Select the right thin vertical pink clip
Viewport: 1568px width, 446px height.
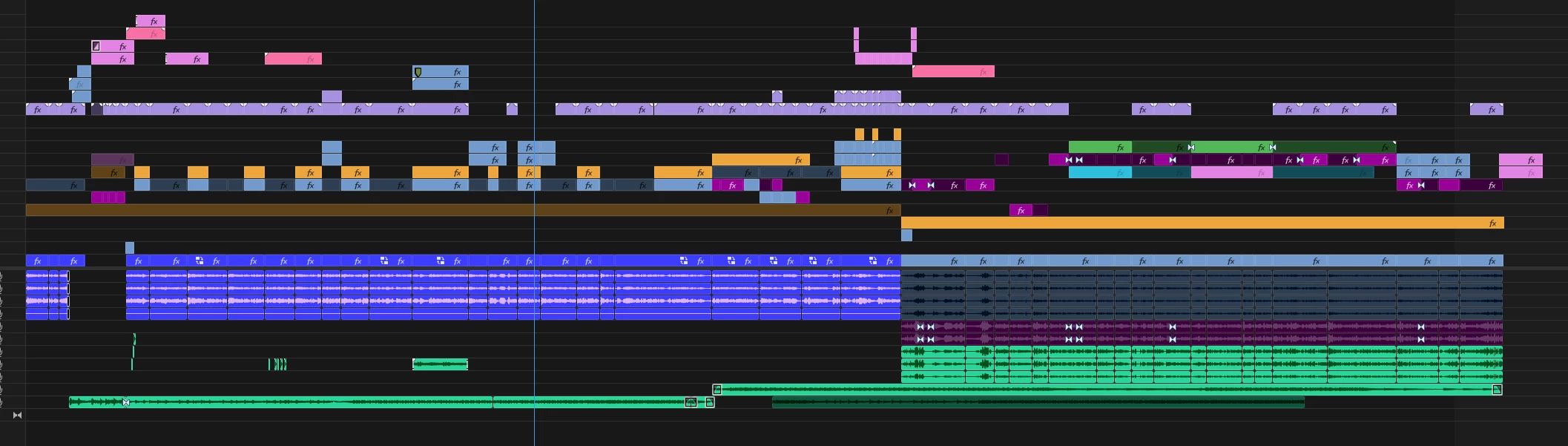pos(914,40)
